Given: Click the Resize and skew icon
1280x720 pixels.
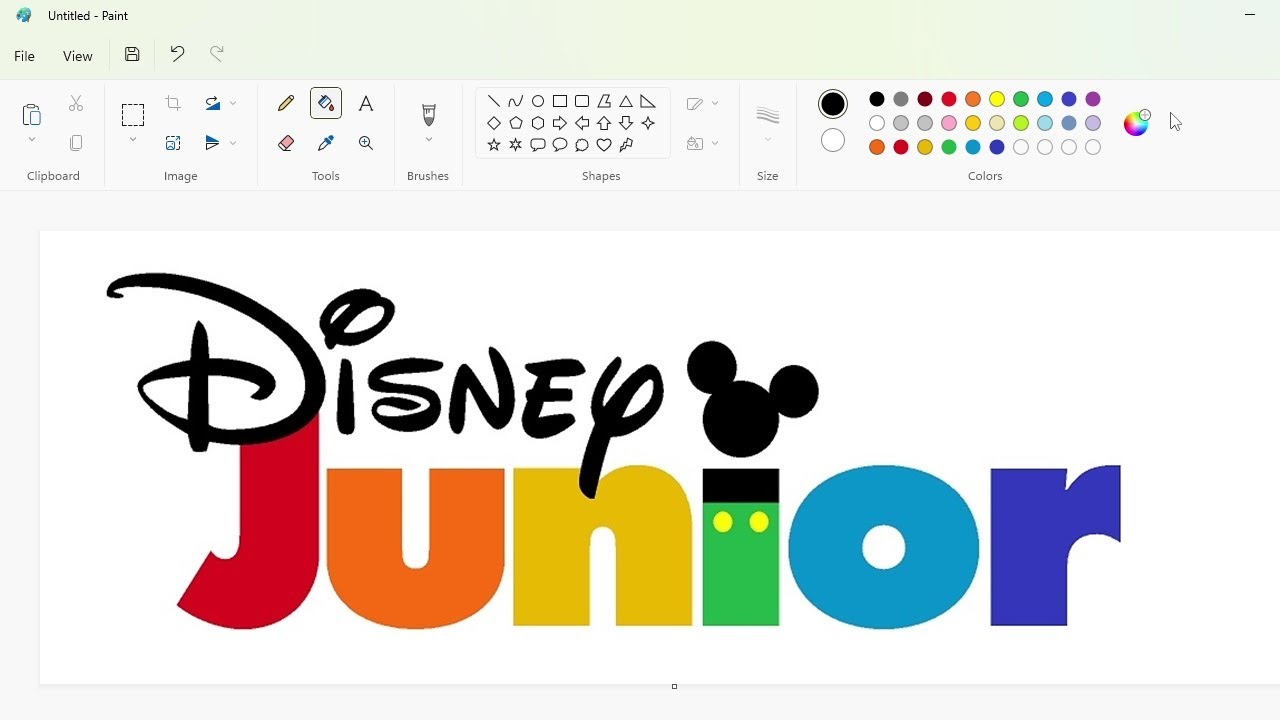Looking at the screenshot, I should (173, 143).
